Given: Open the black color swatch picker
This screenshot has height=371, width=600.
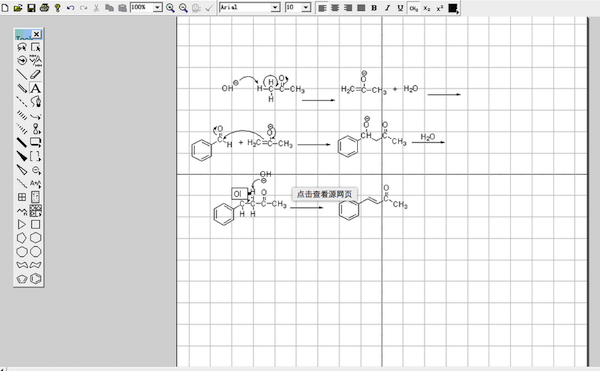Looking at the screenshot, I should tap(453, 8).
